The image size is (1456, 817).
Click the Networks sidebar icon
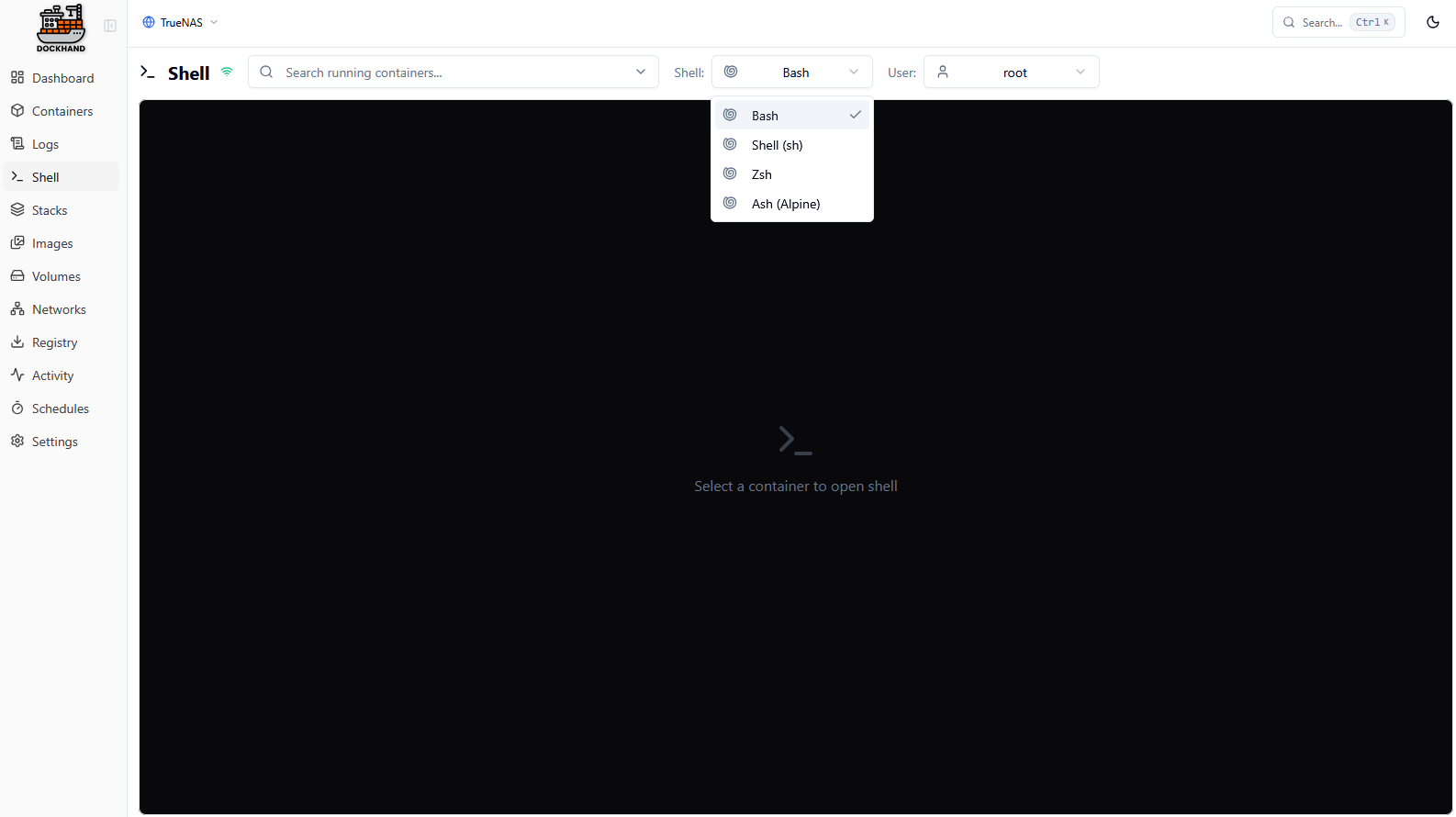tap(17, 309)
